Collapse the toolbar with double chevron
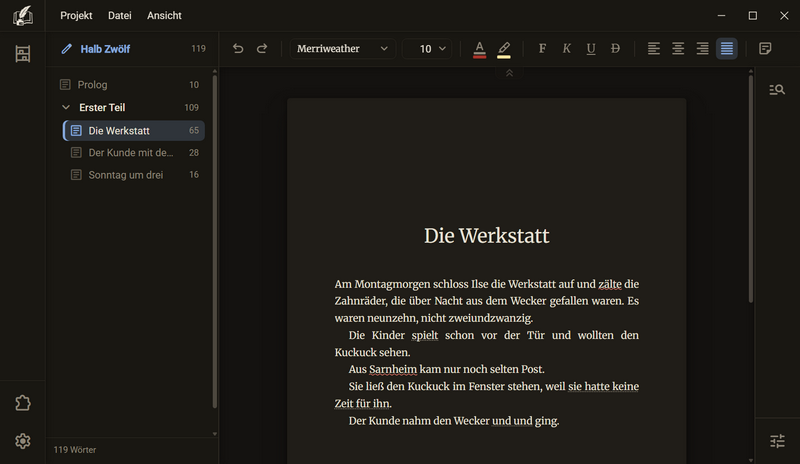 pos(509,74)
